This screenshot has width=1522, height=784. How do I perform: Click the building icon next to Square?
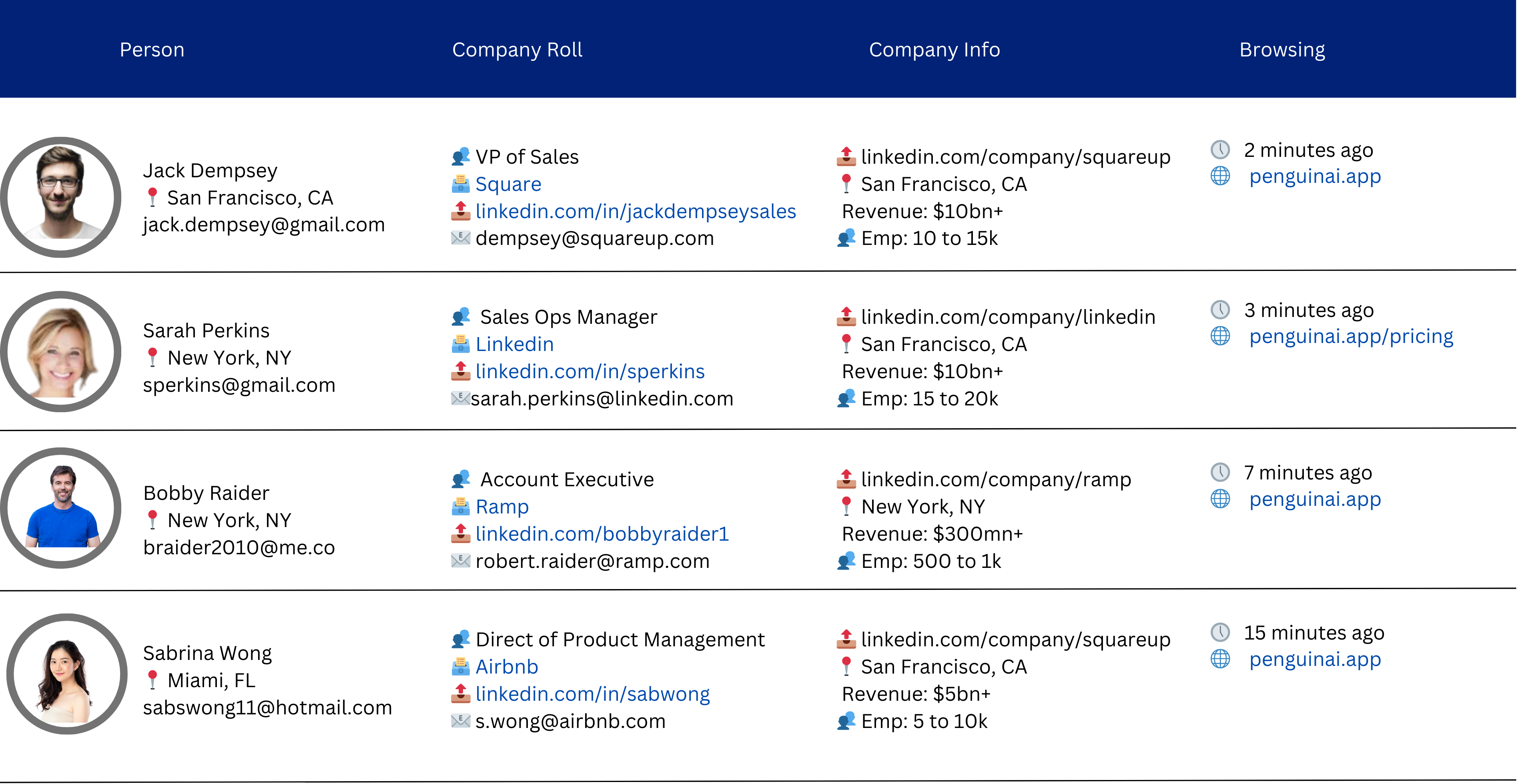click(x=461, y=184)
